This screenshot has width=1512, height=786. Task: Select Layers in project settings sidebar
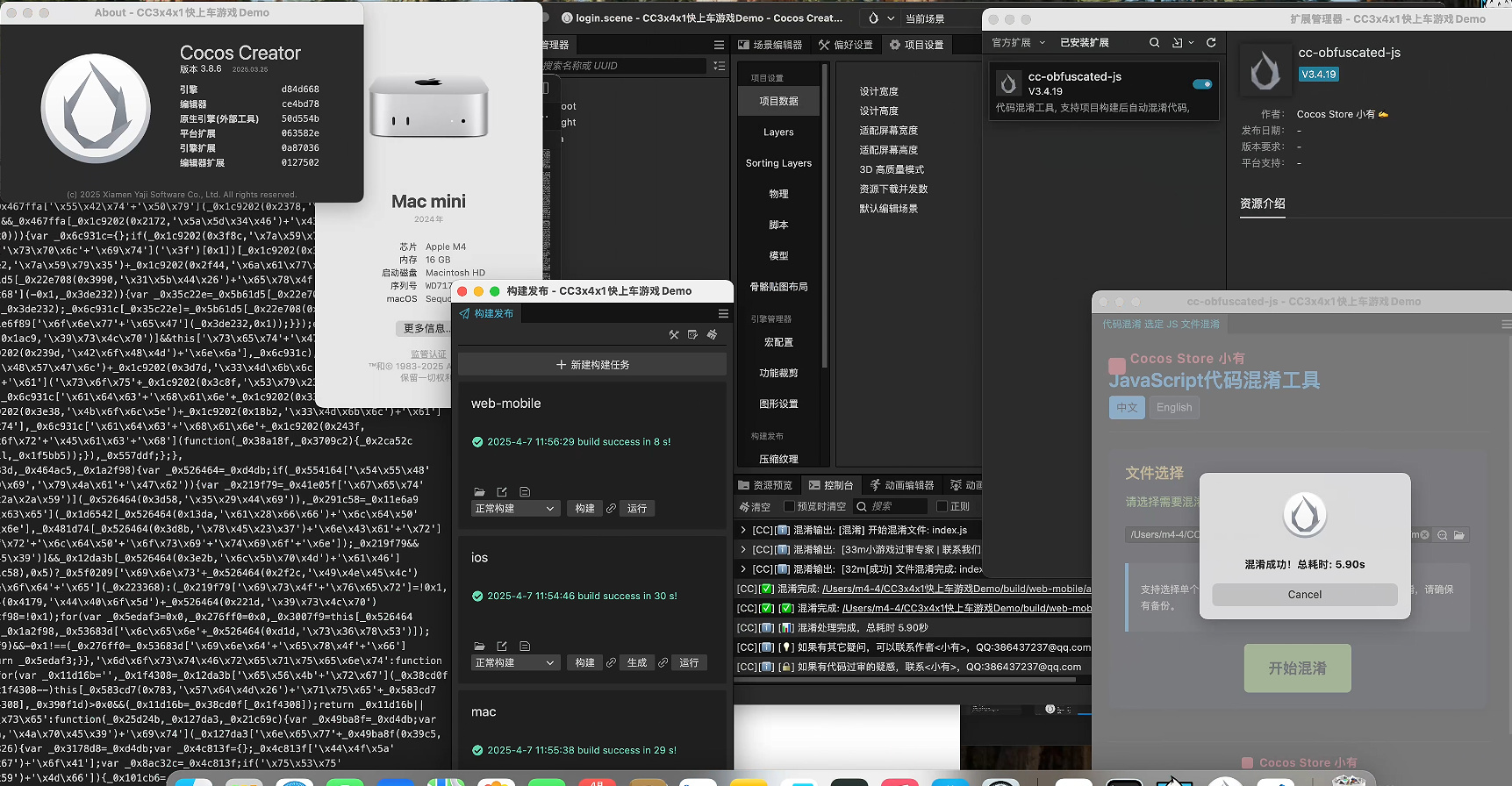pos(778,132)
